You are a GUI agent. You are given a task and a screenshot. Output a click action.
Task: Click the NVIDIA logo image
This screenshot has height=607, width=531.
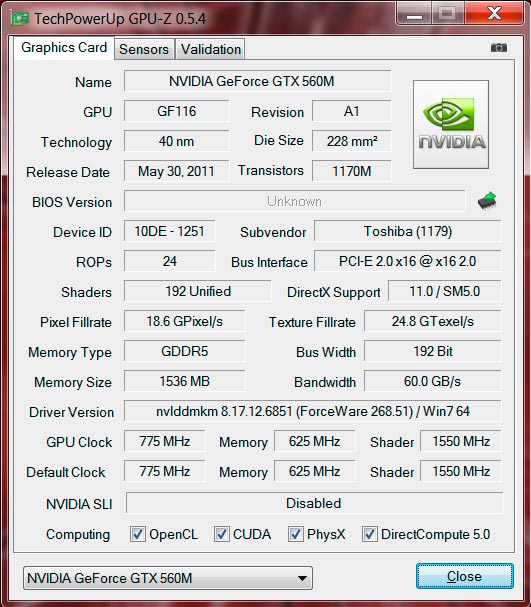click(451, 124)
